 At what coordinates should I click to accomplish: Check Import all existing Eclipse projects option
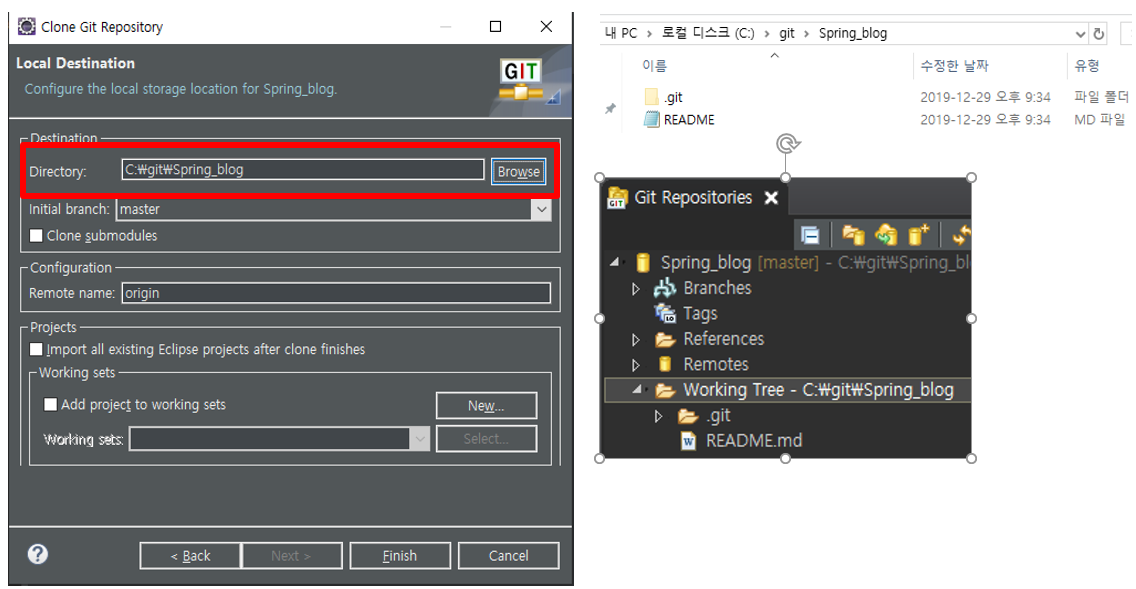click(x=36, y=349)
